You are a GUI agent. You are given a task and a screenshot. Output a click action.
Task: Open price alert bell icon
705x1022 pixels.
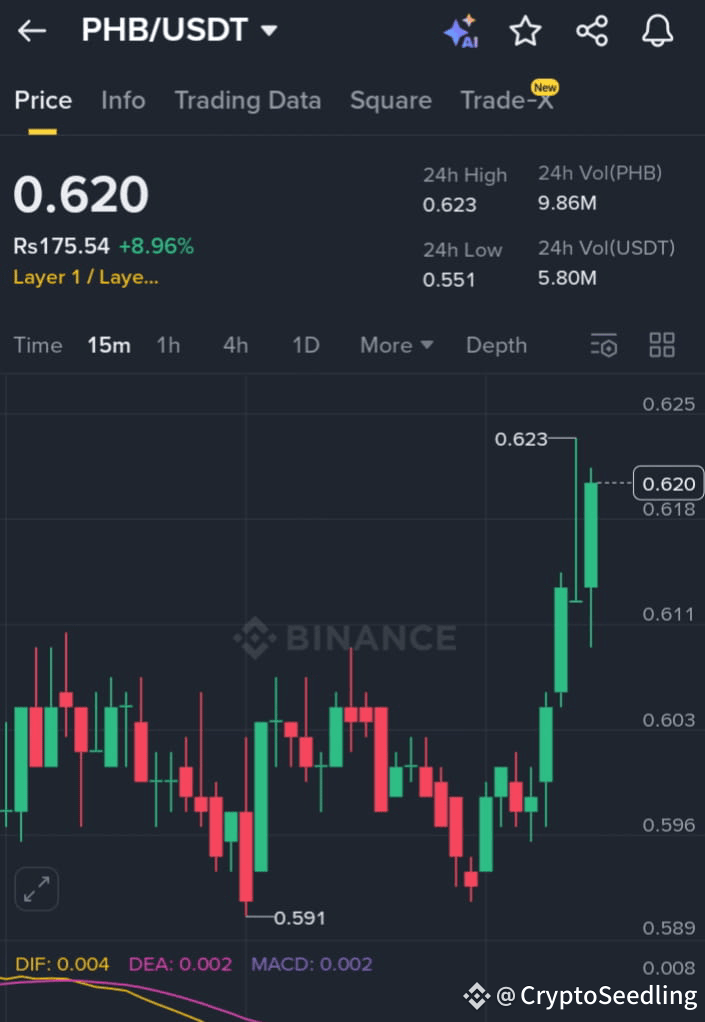pos(657,31)
